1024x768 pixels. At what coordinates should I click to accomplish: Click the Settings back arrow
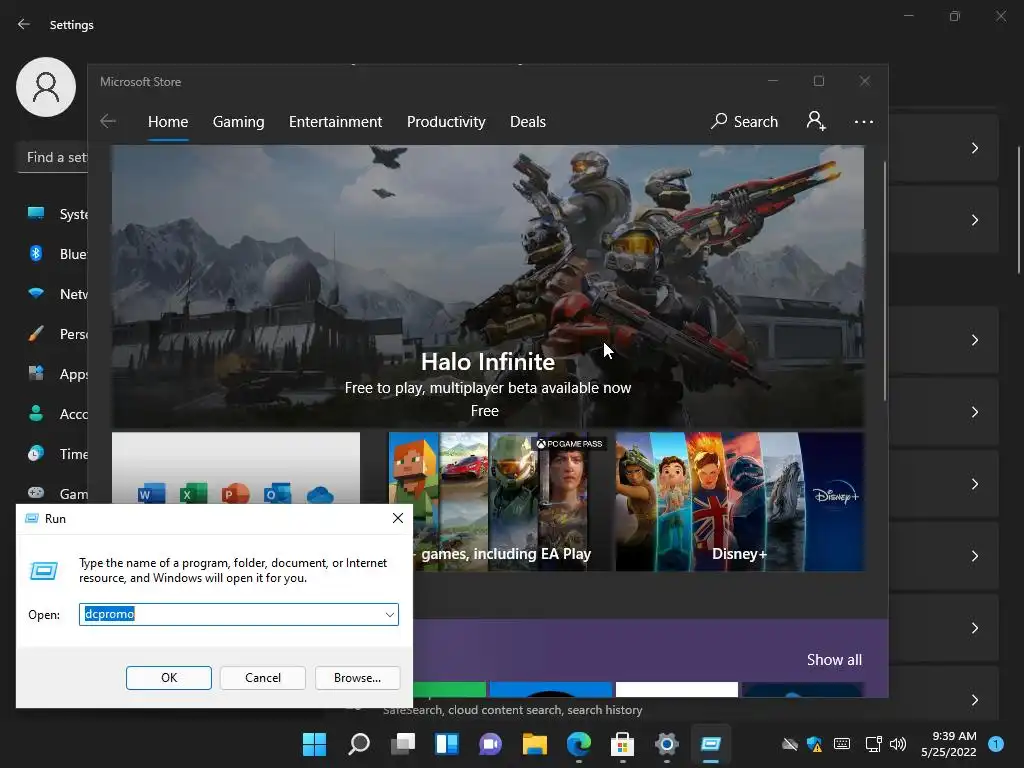(24, 24)
